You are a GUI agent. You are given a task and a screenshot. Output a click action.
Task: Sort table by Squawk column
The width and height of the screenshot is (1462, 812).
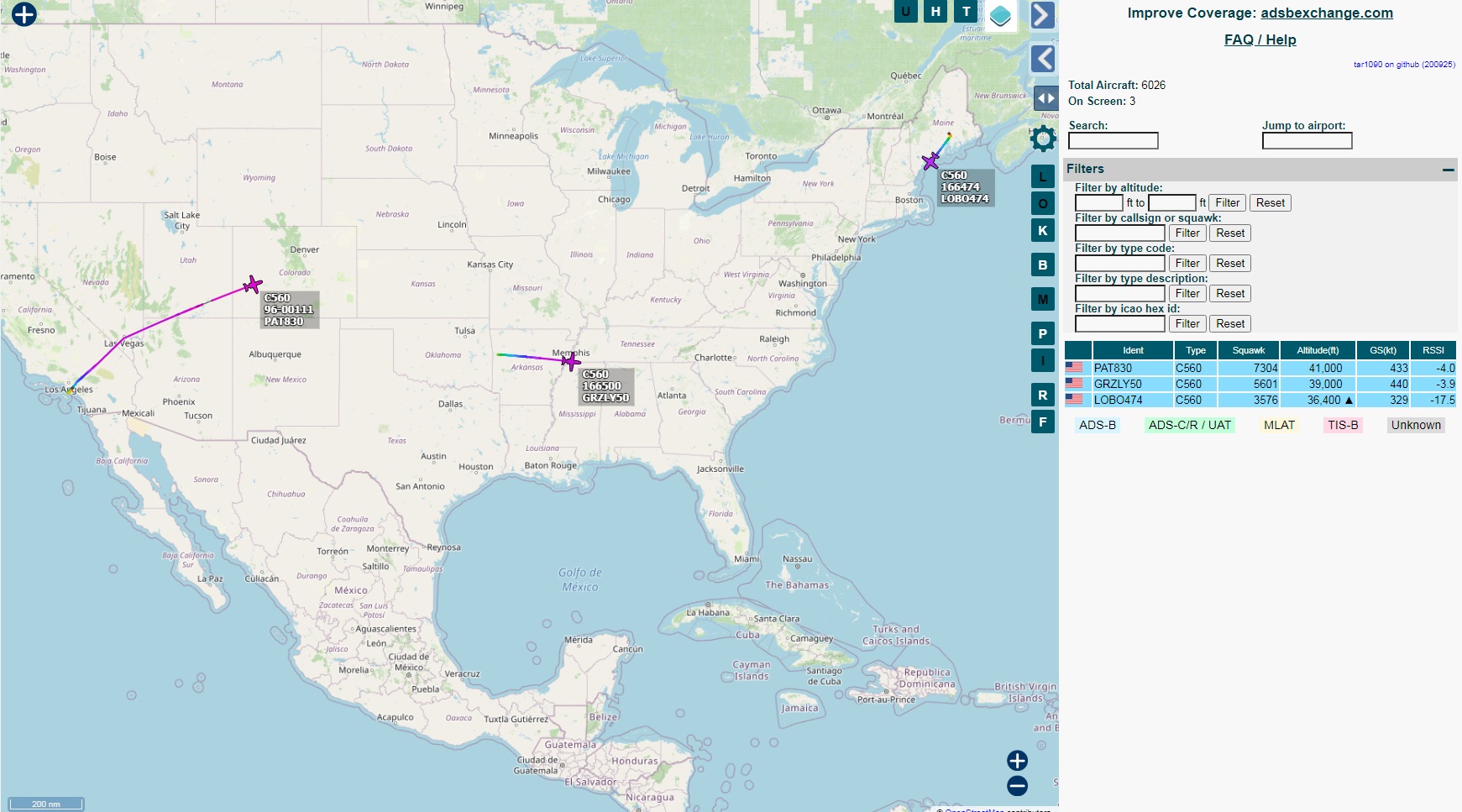coord(1249,350)
